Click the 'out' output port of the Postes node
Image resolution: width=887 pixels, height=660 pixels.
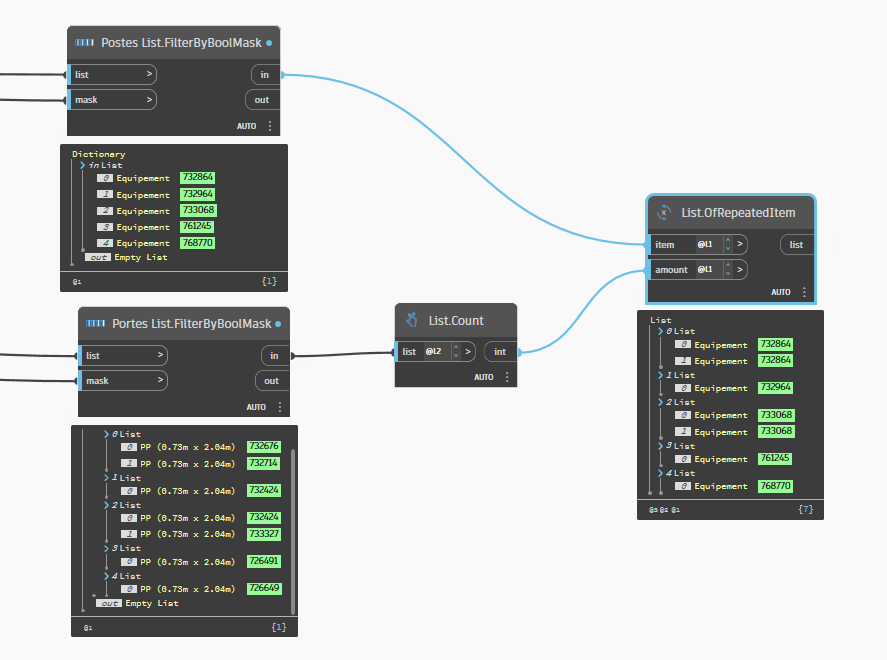(262, 100)
